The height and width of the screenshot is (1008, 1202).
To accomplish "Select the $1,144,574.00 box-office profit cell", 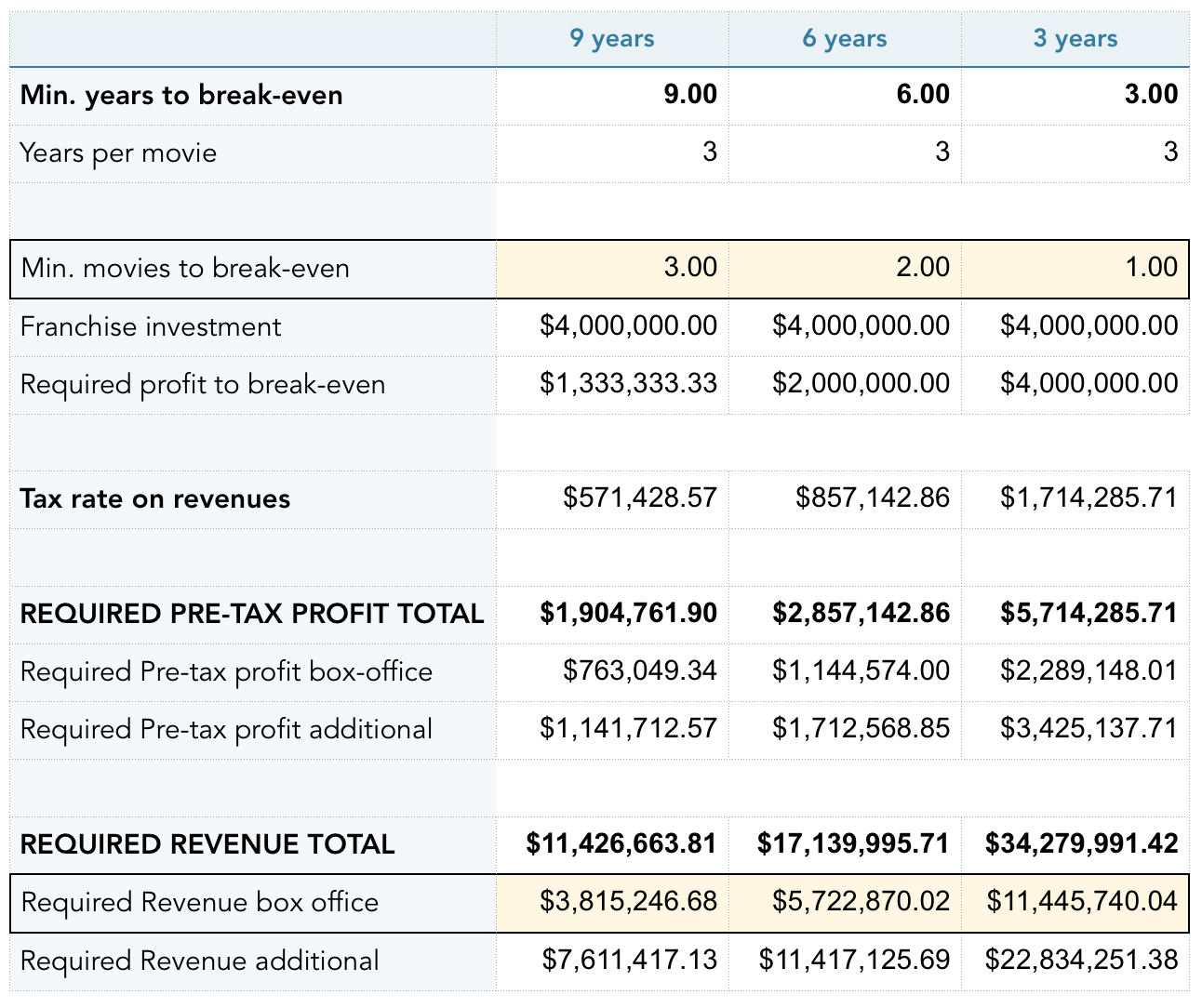I will pos(845,671).
